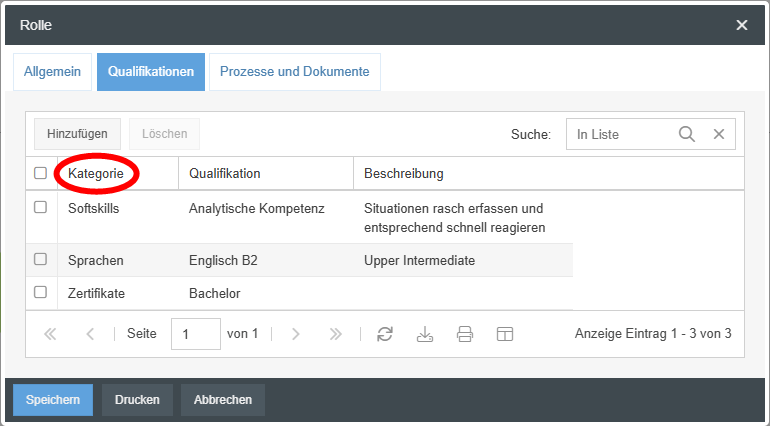Check the Zertifikate row checkbox
This screenshot has height=426, width=770.
point(40,292)
